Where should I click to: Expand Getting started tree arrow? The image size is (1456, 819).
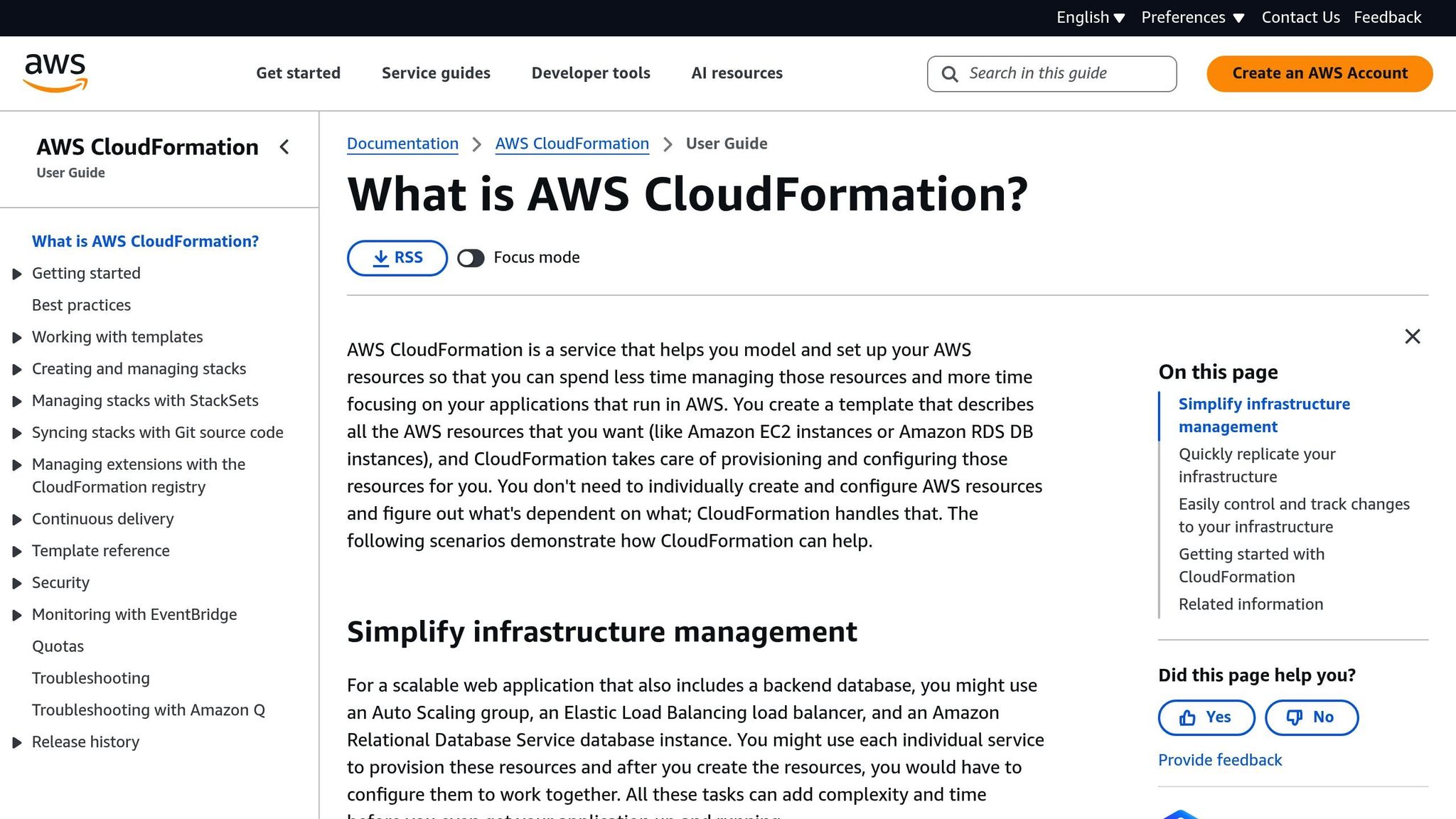pos(17,274)
